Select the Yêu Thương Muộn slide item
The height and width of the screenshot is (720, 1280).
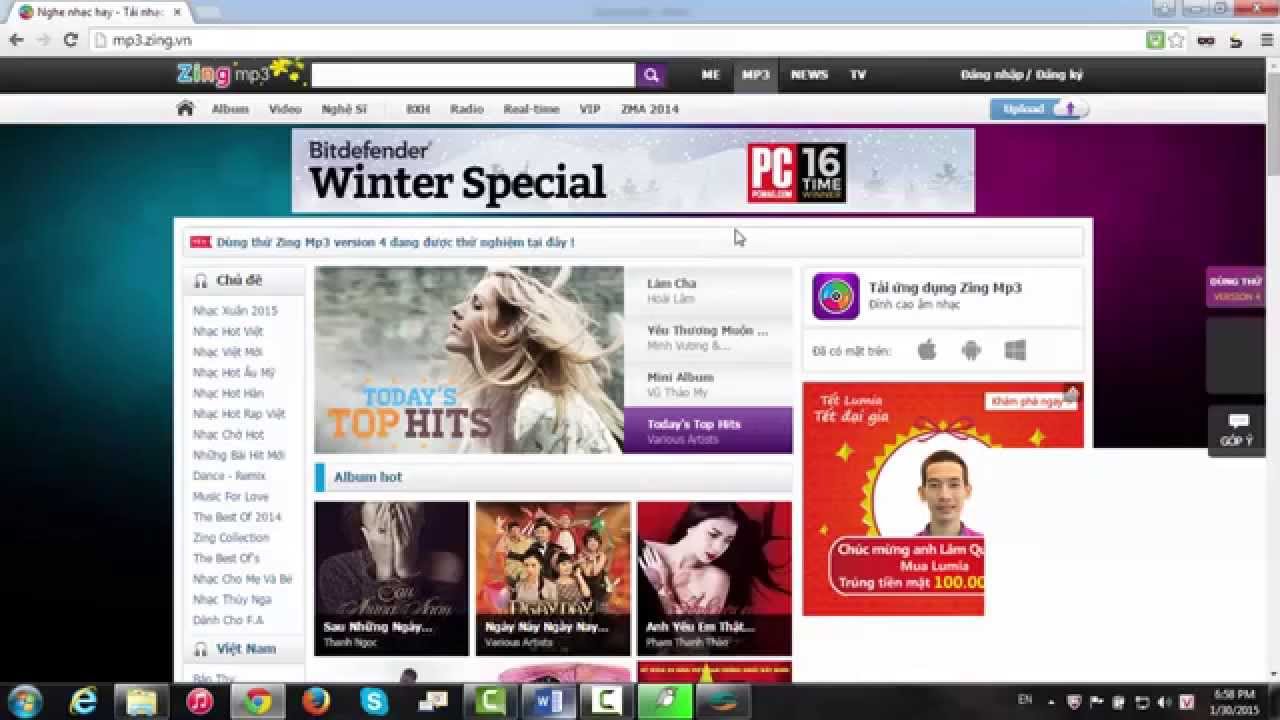point(708,337)
